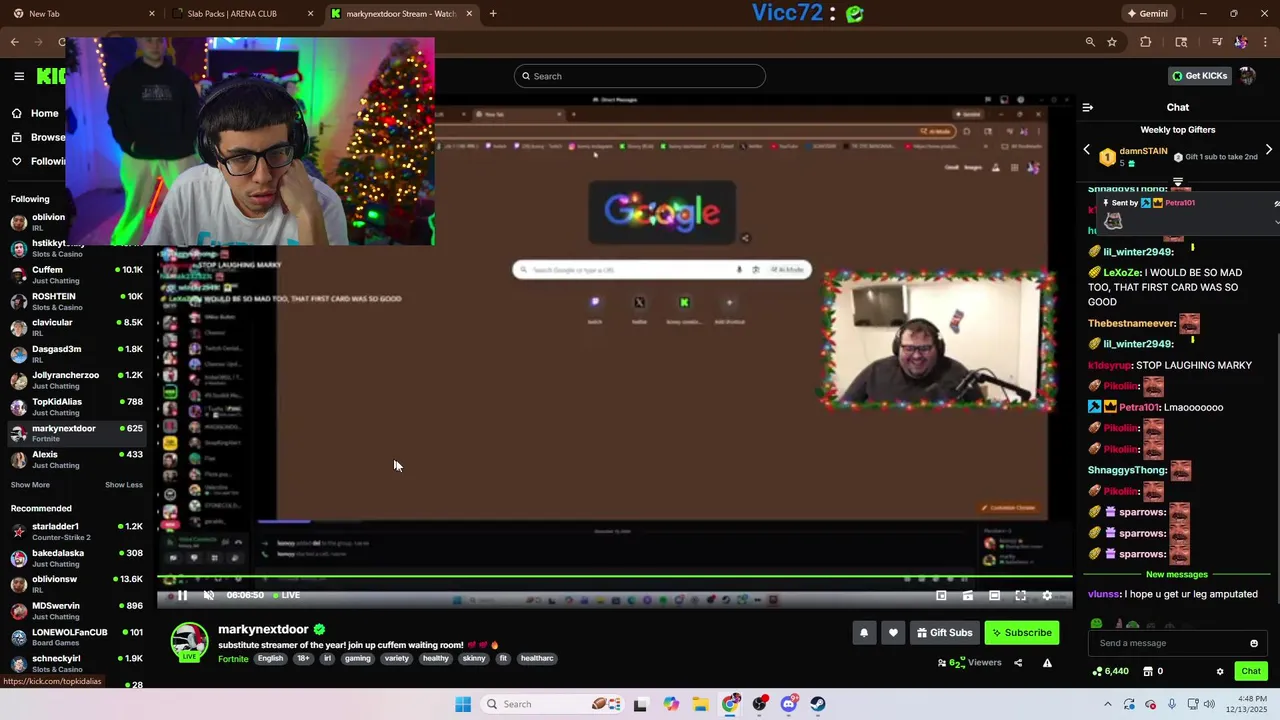This screenshot has height=720, width=1280.
Task: Collapse the chat panel arrow icon
Action: [x=1088, y=107]
